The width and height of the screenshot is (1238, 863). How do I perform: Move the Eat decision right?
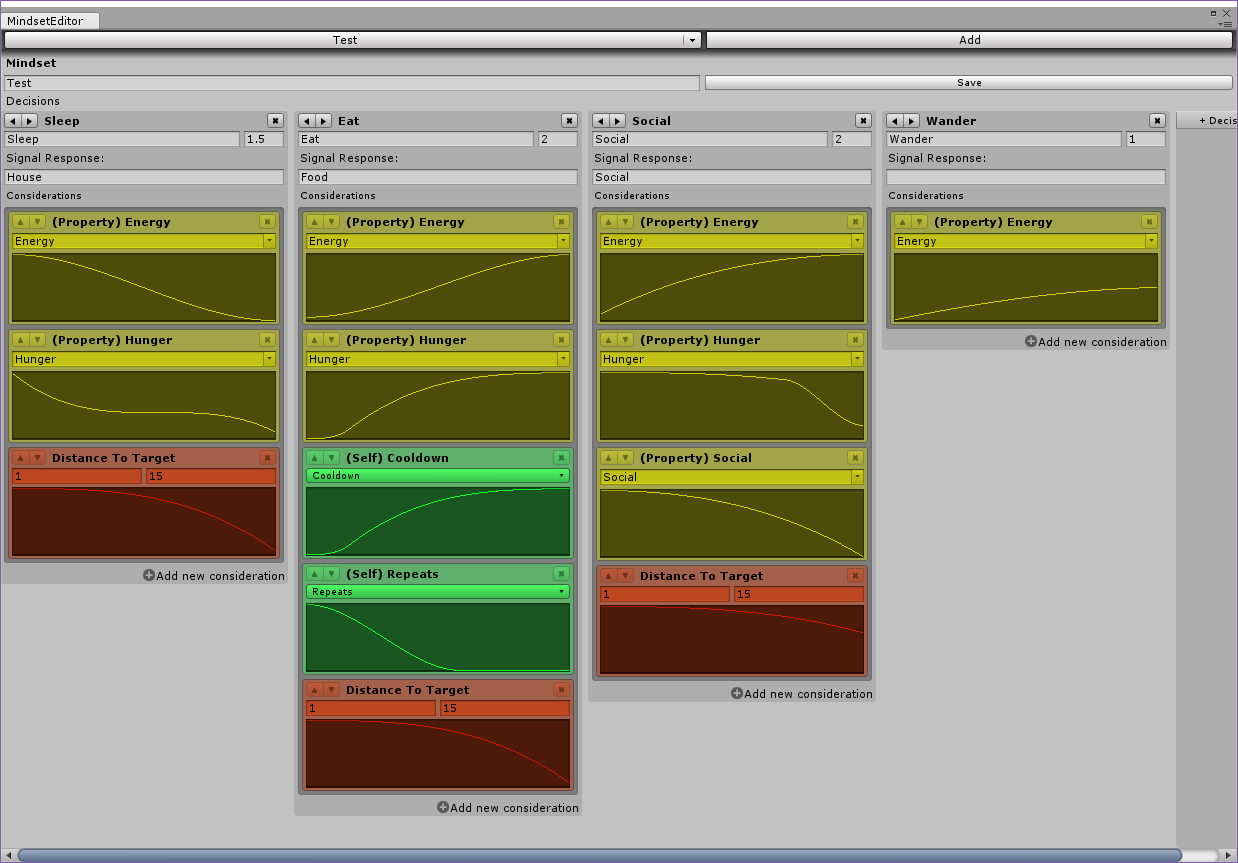324,121
